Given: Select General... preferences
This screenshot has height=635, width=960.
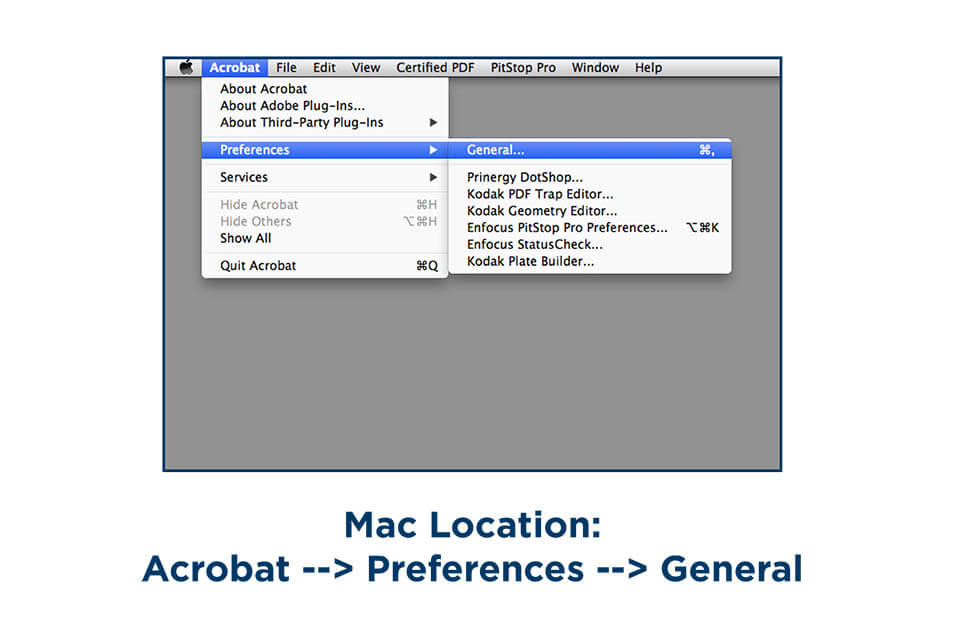Looking at the screenshot, I should coord(590,149).
